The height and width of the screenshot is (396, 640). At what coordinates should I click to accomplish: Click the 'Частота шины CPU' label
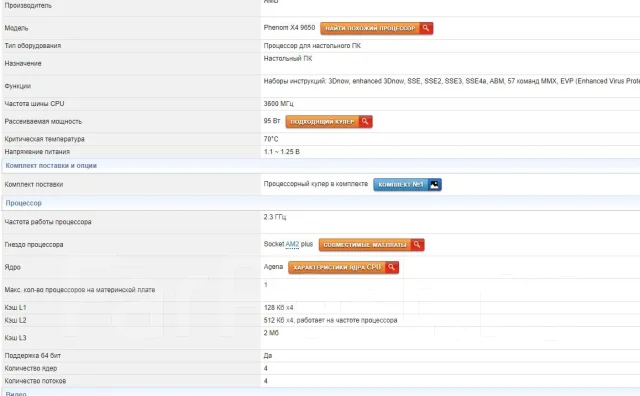coord(34,104)
